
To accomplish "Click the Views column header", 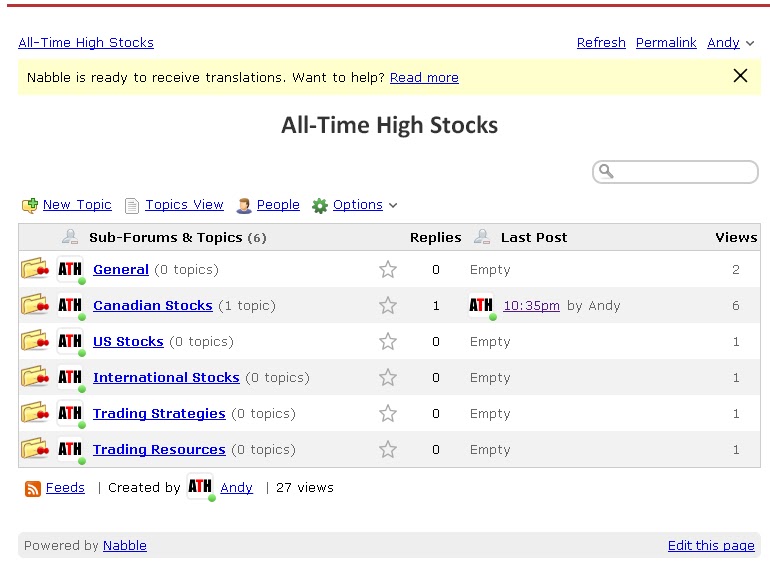I will click(x=736, y=237).
